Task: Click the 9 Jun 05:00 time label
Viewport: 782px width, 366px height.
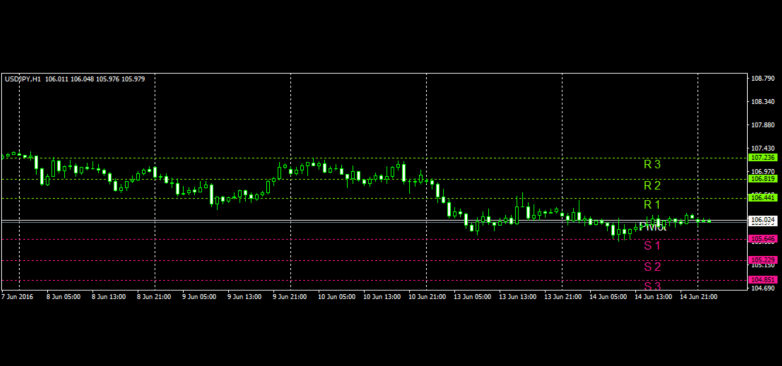Action: click(x=199, y=297)
